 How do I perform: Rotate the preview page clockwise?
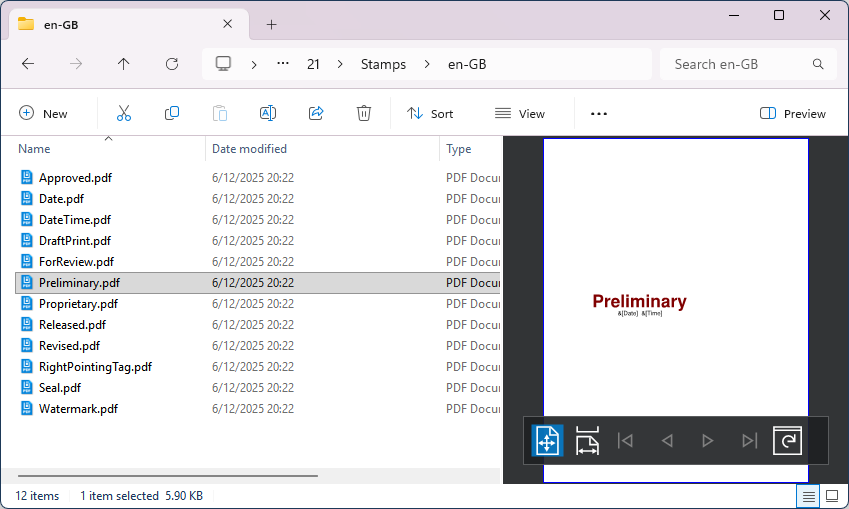point(787,441)
